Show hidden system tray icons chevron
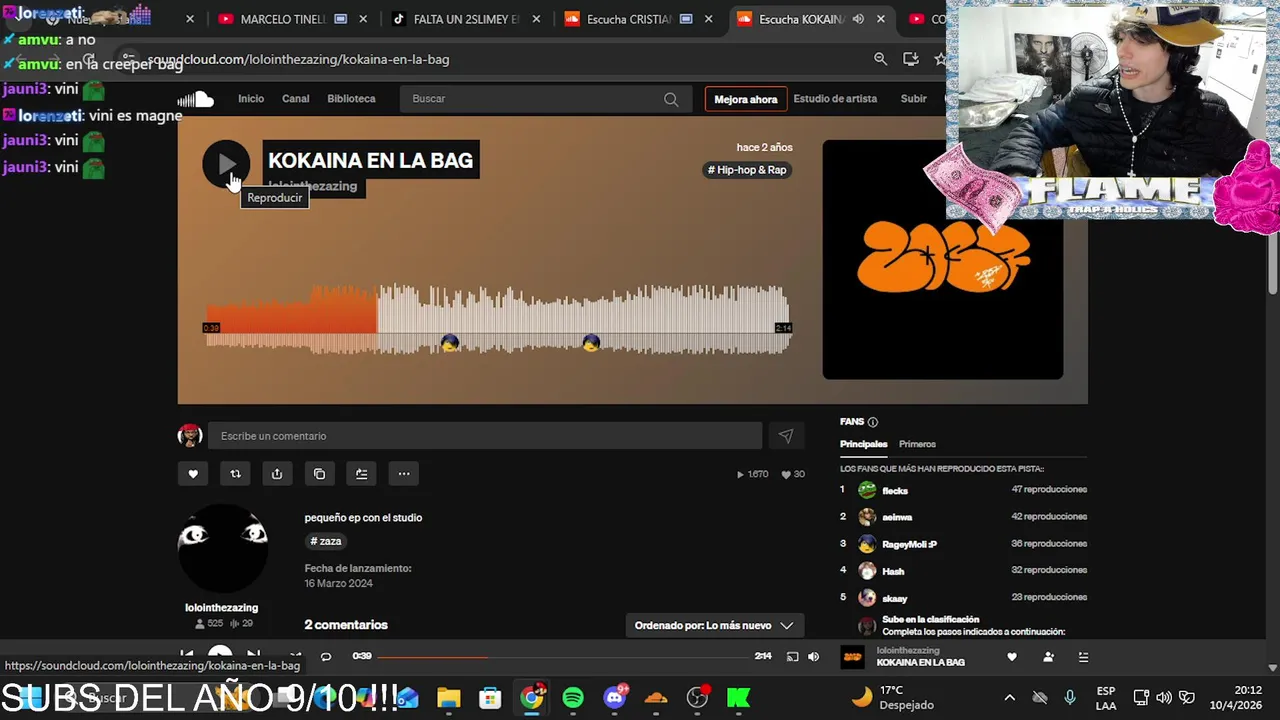This screenshot has height=720, width=1280. tap(1009, 697)
